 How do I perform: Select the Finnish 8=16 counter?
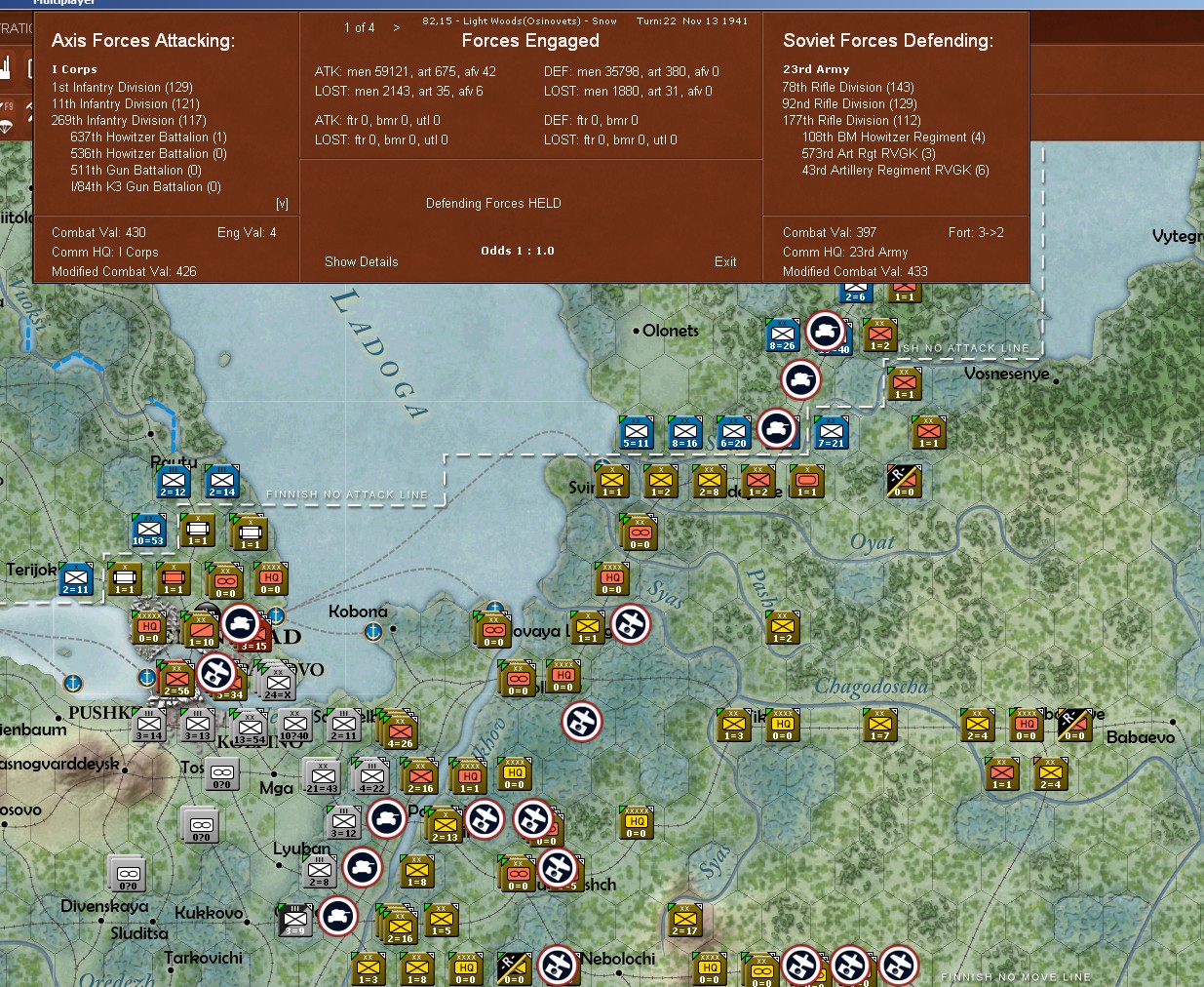click(x=685, y=433)
